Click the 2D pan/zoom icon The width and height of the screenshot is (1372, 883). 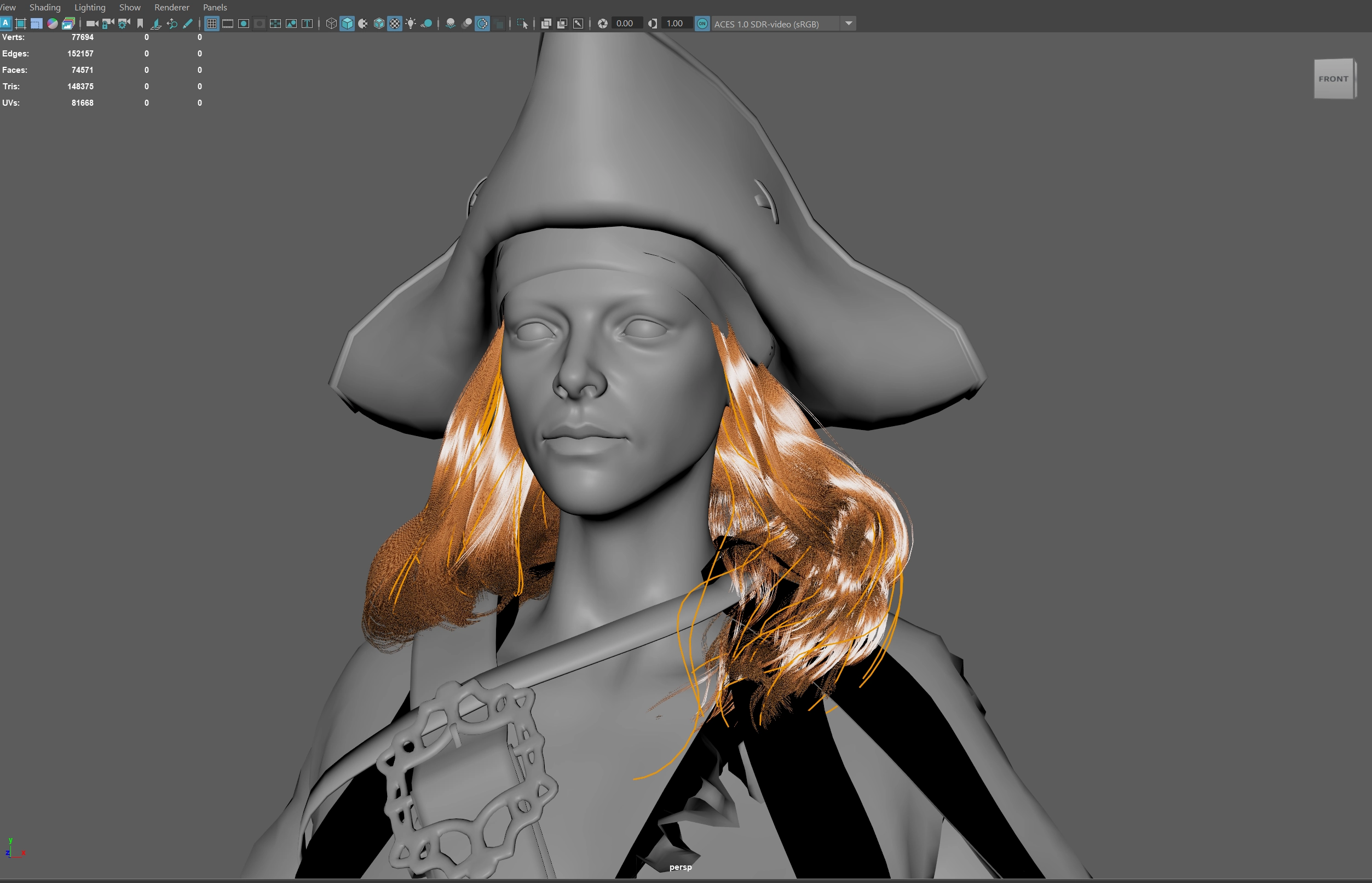(171, 24)
